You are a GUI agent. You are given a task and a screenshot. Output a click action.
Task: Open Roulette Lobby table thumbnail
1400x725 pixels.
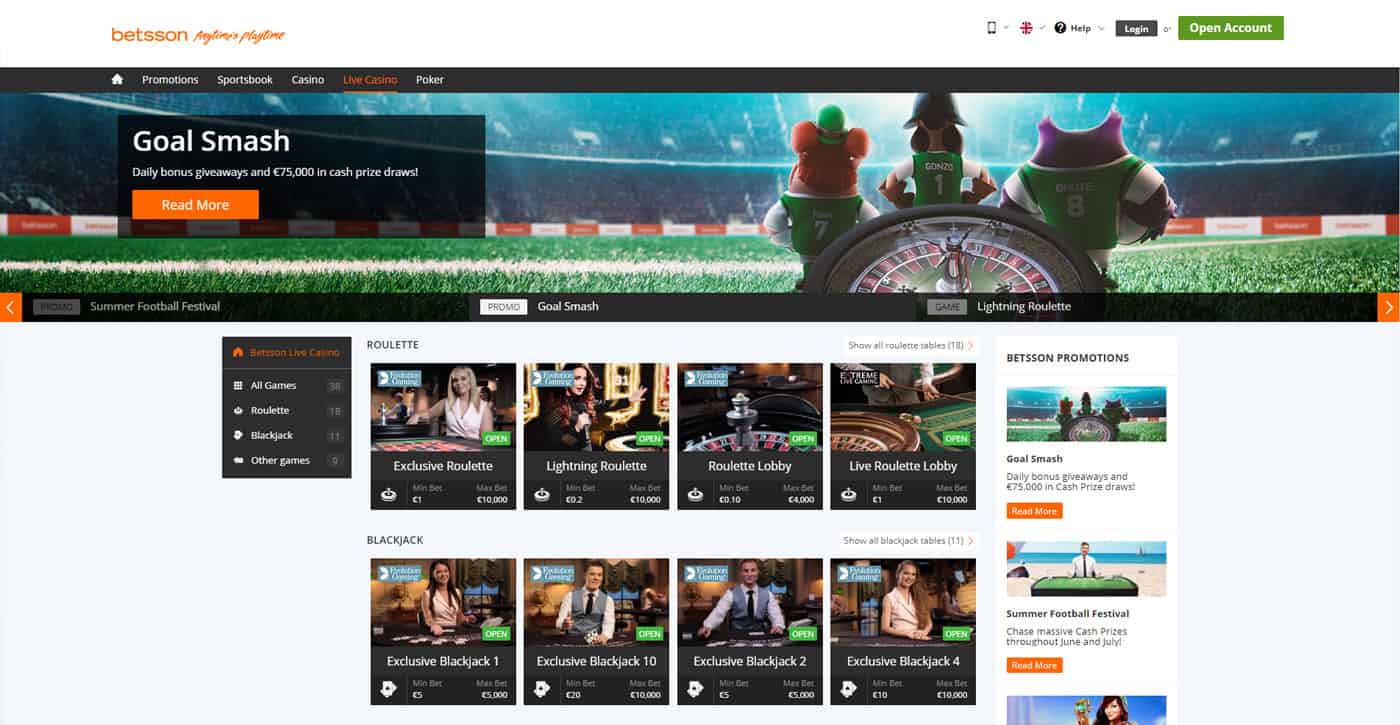750,407
